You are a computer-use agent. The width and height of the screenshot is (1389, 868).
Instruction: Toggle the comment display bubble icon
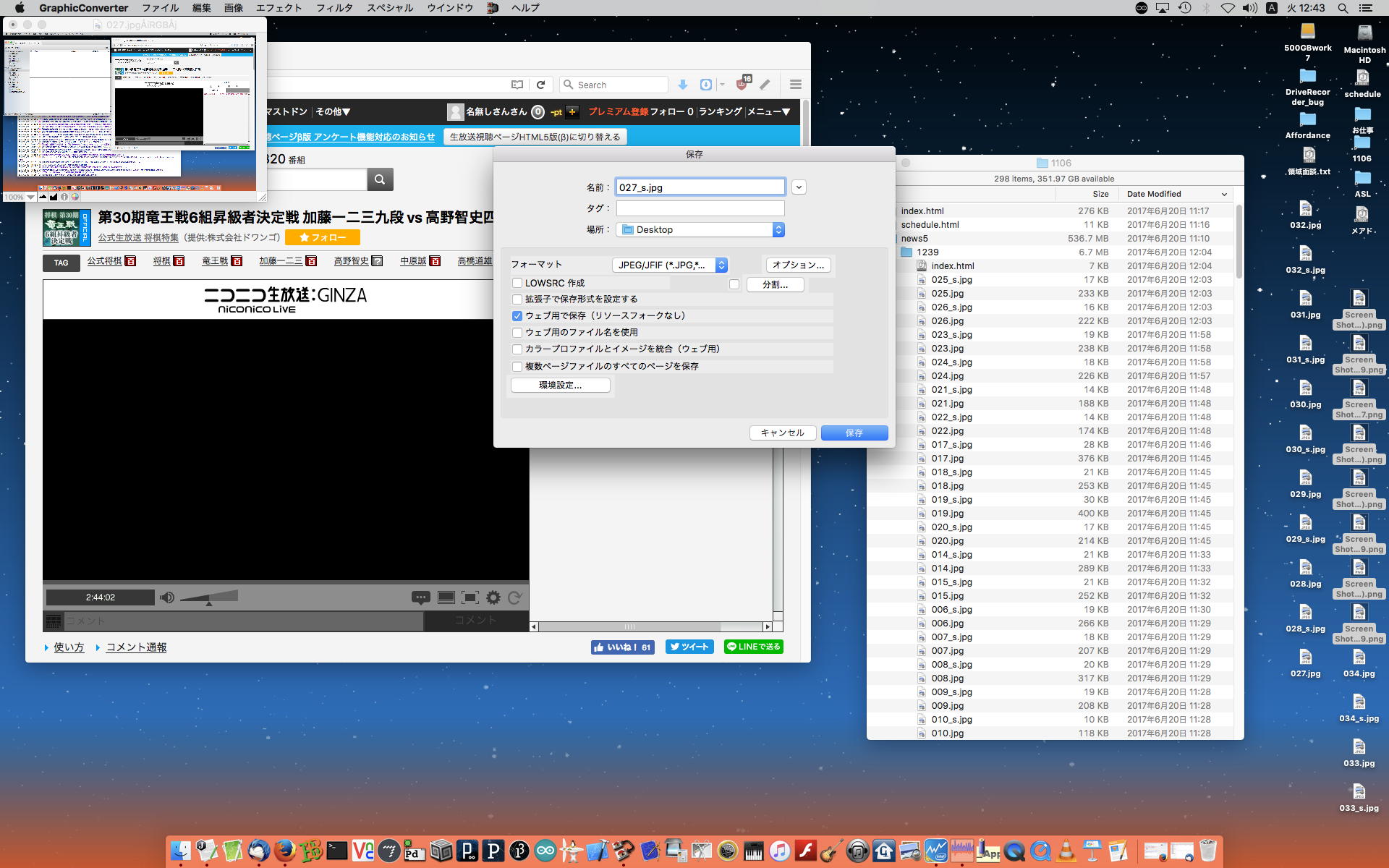(420, 597)
